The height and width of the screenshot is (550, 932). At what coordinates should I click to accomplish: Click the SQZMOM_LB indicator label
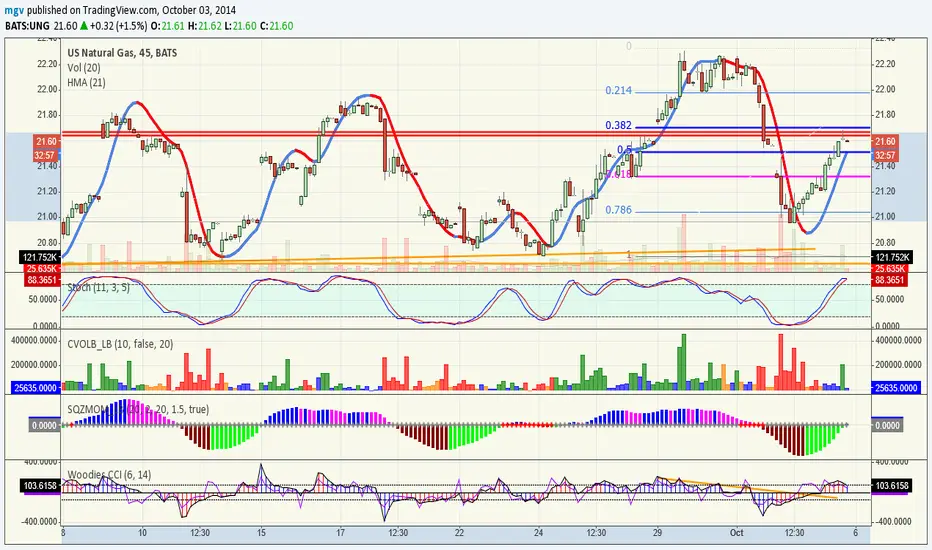(138, 409)
